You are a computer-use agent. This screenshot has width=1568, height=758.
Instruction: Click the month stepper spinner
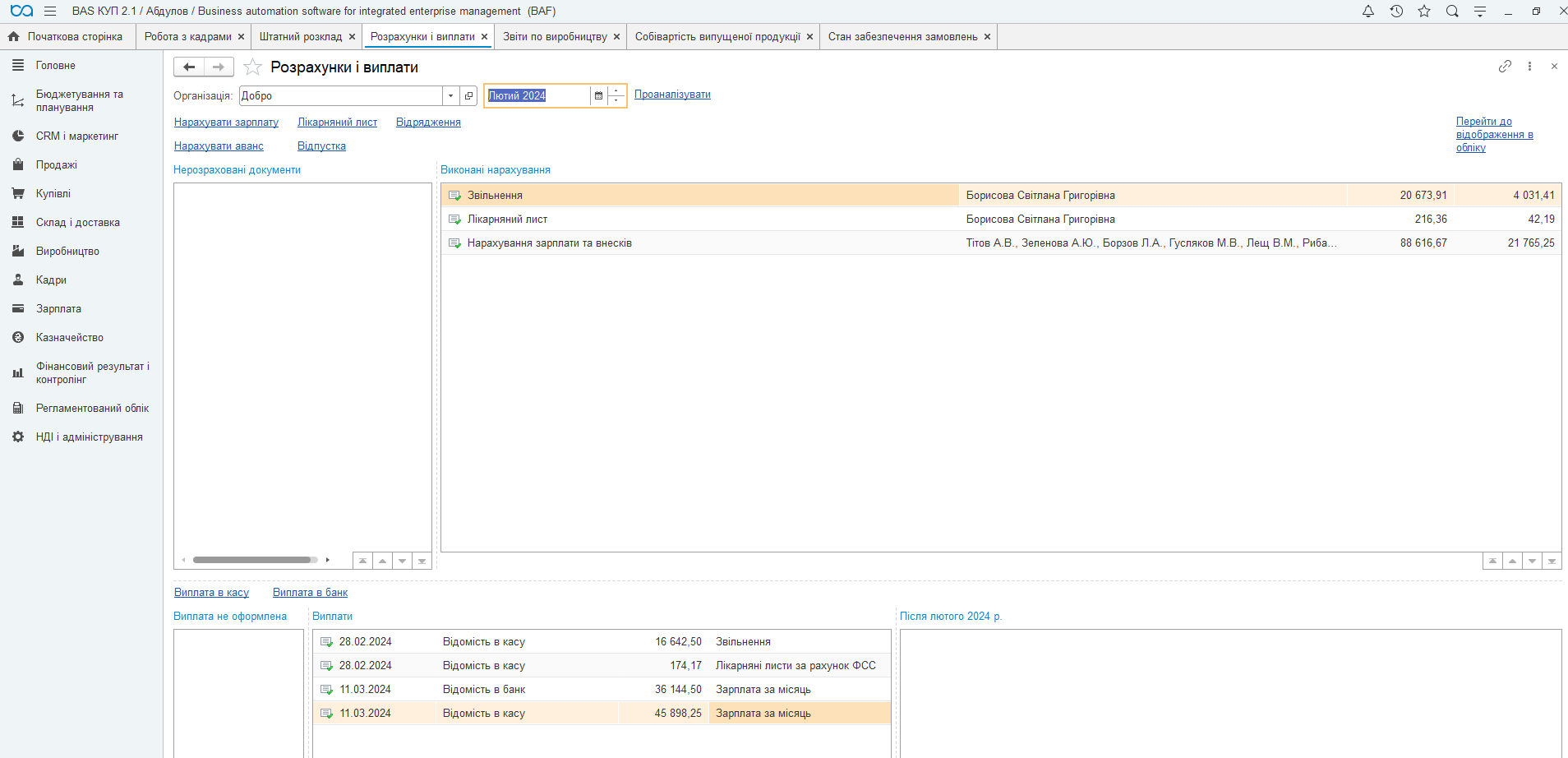(x=617, y=96)
